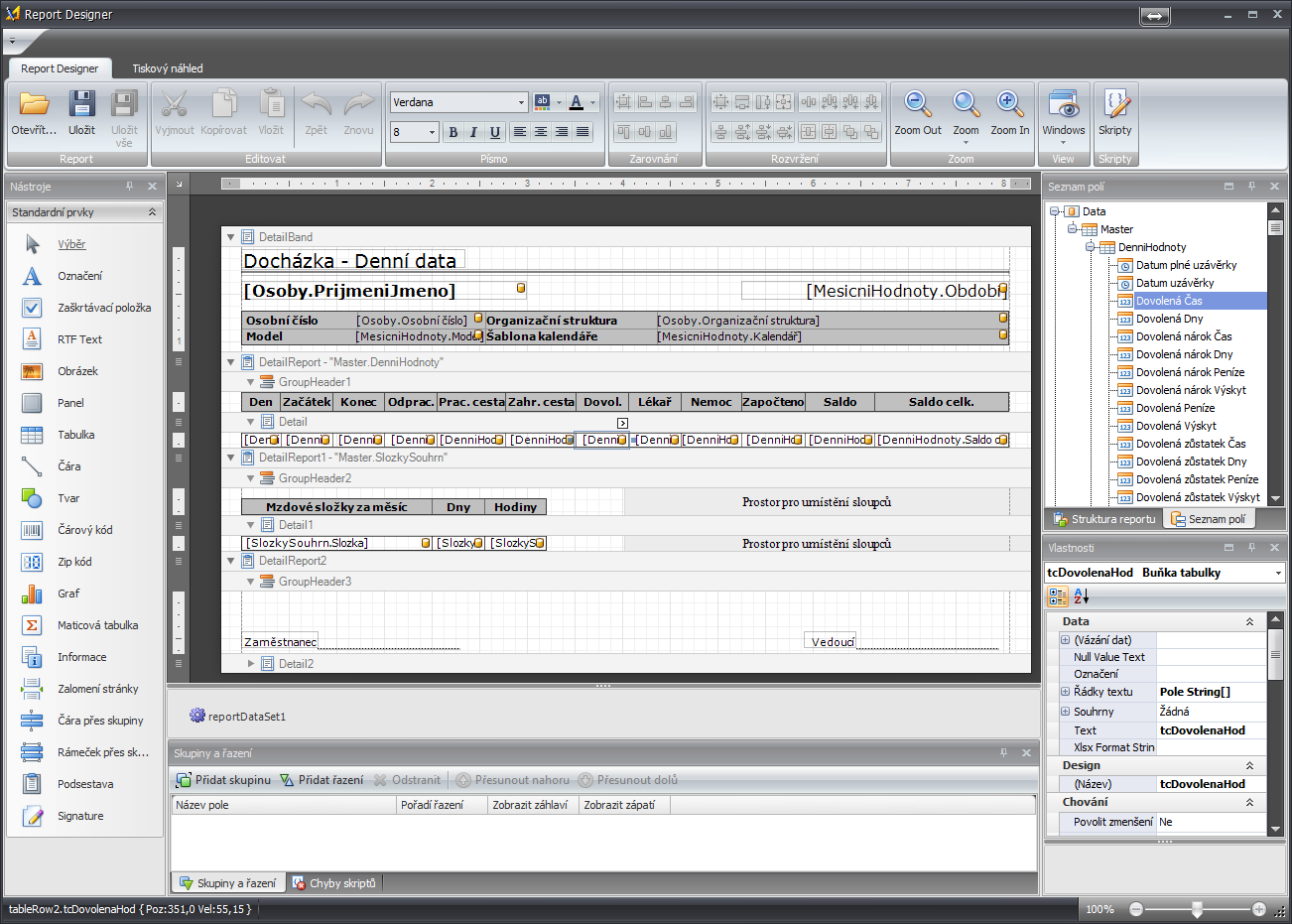Screen dimensions: 1292x924
Task: Toggle Underline font formatting
Action: click(x=494, y=132)
